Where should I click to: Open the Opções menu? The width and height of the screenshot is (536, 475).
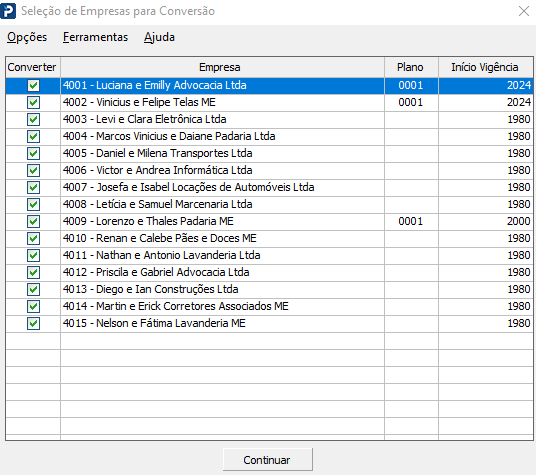point(27,37)
